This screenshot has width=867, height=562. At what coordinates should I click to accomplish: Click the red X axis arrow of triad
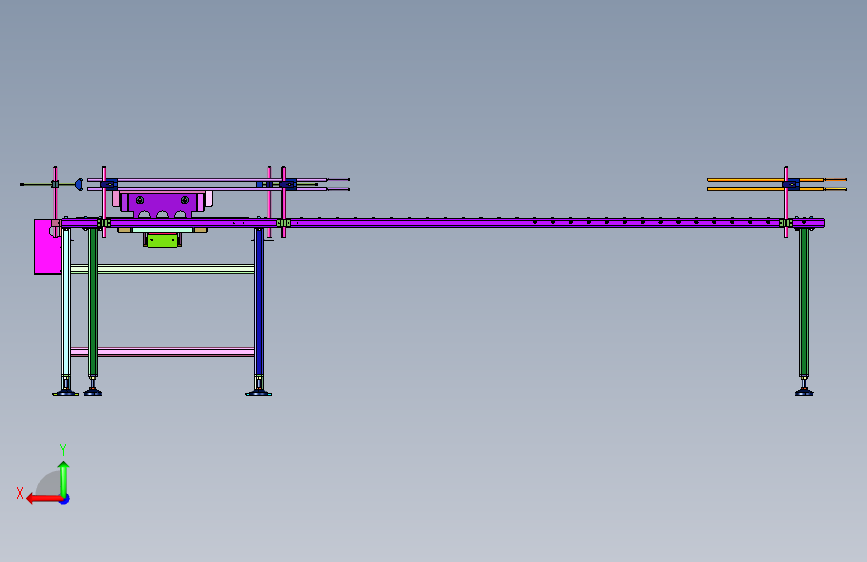[43, 499]
